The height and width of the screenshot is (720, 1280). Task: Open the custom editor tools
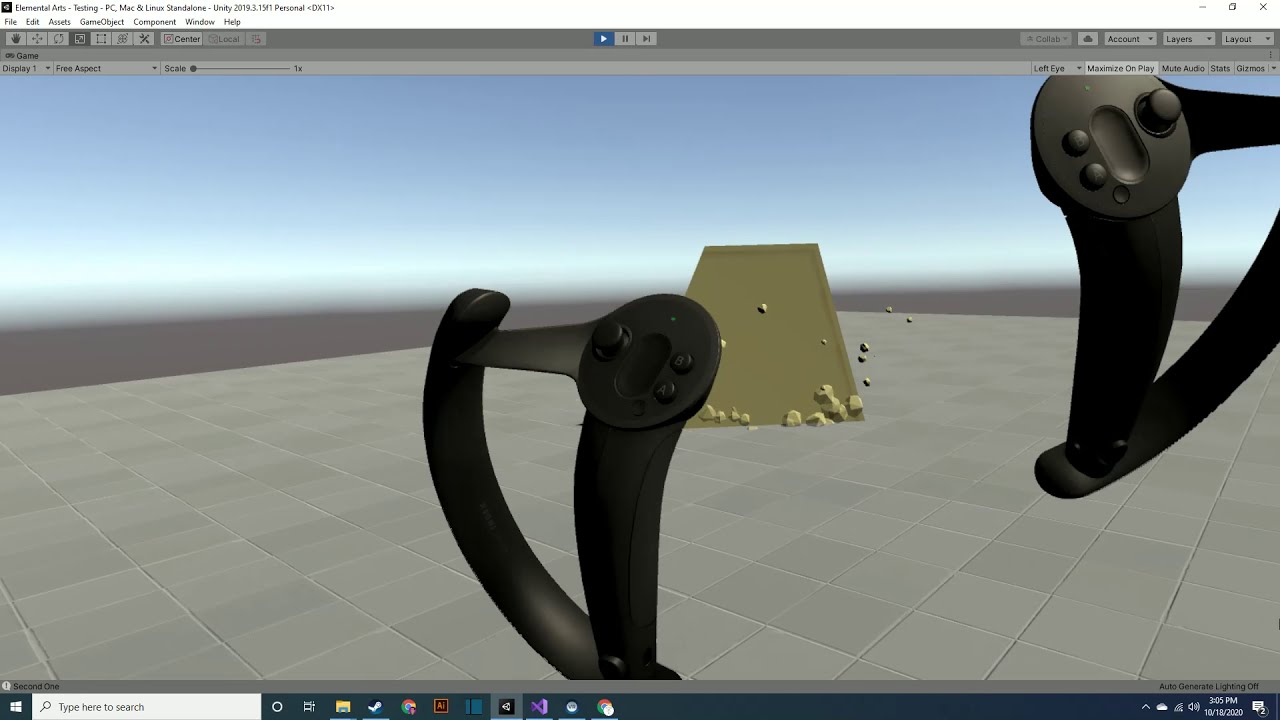click(x=144, y=39)
